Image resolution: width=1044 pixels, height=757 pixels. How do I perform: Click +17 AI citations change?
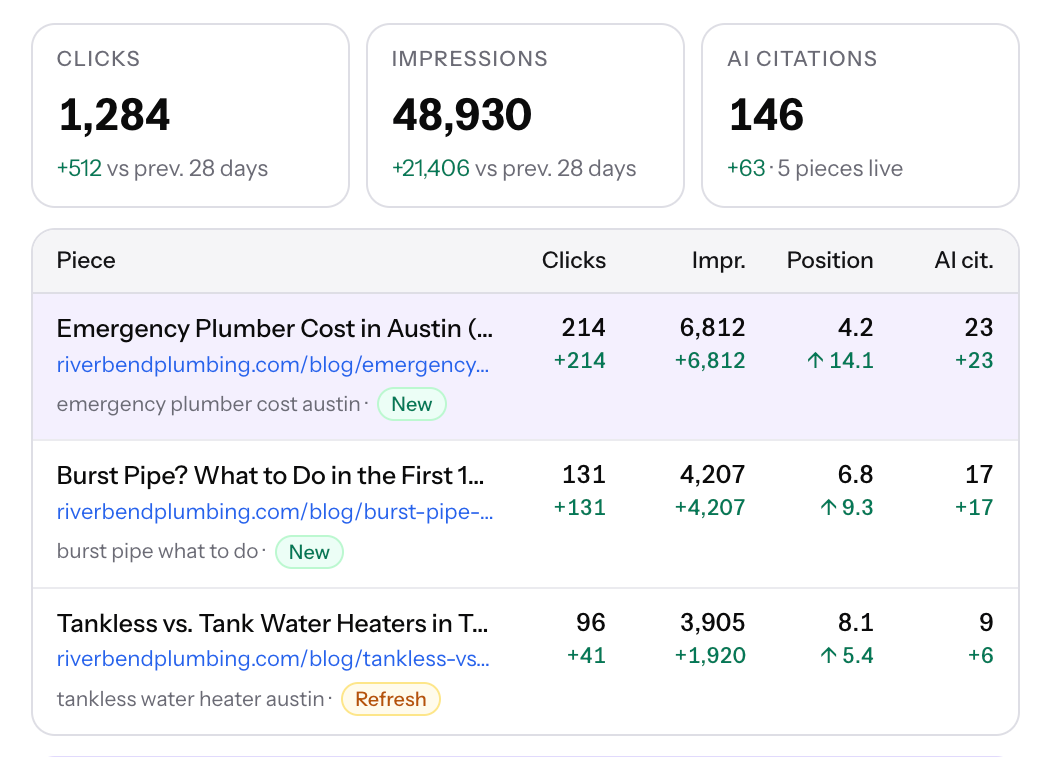point(974,507)
